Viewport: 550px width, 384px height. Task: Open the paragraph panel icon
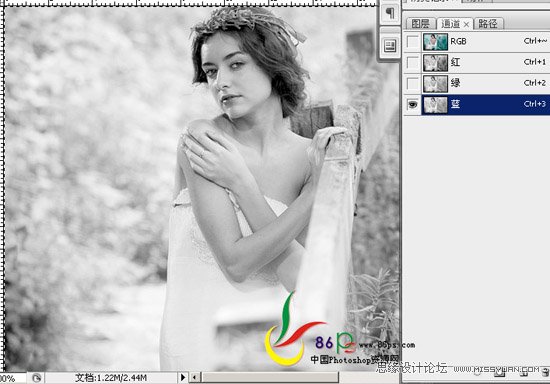(x=390, y=14)
